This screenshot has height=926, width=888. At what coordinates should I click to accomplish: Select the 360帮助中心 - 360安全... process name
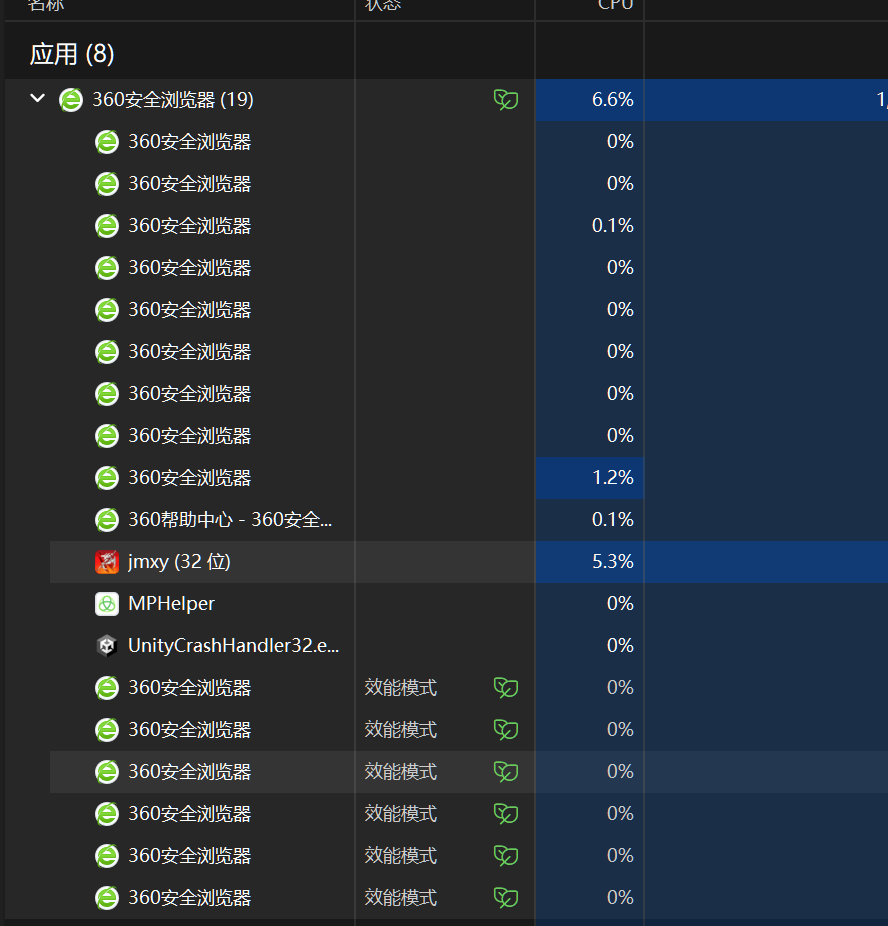230,520
